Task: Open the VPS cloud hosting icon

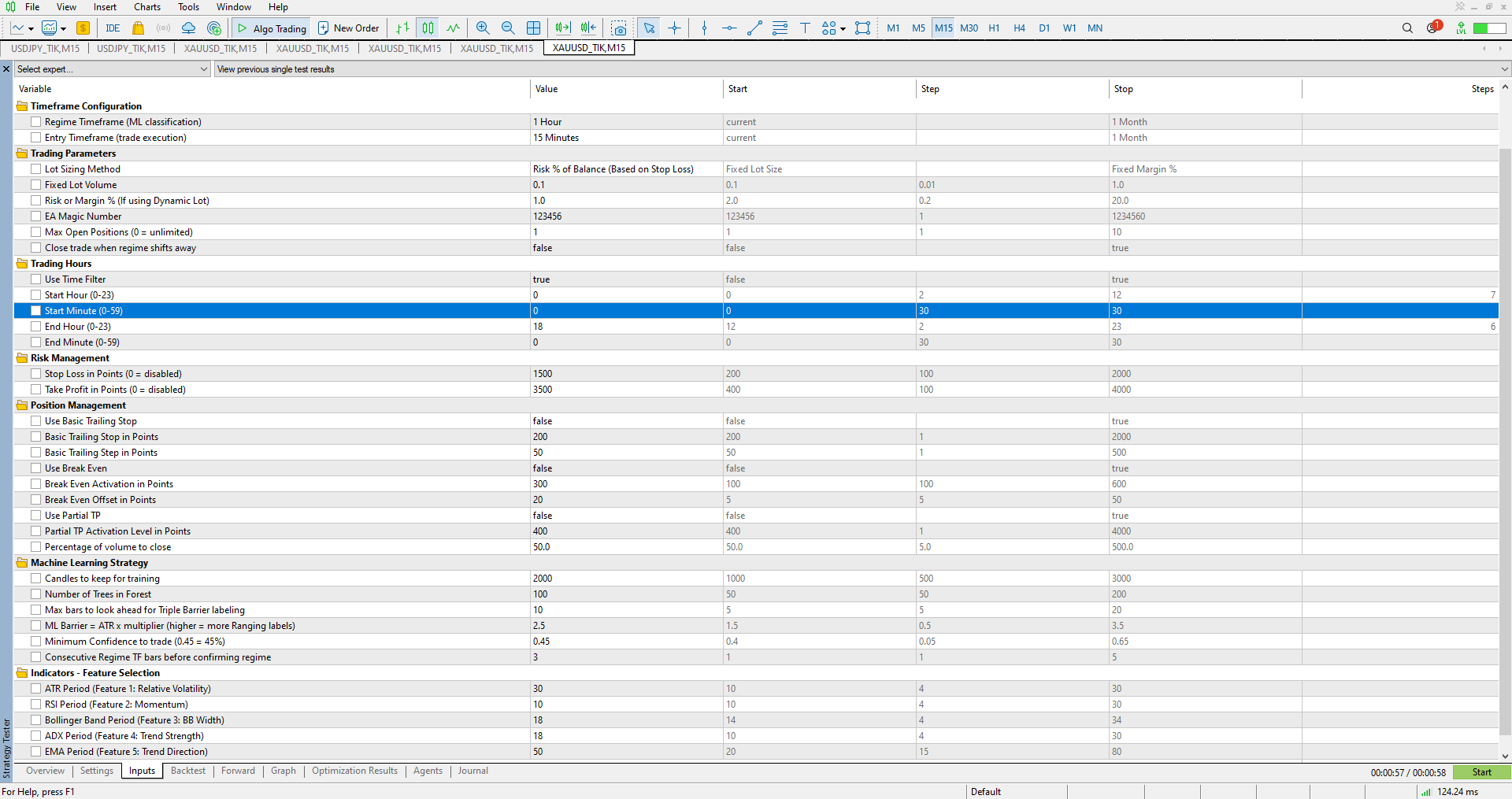Action: 188,28
